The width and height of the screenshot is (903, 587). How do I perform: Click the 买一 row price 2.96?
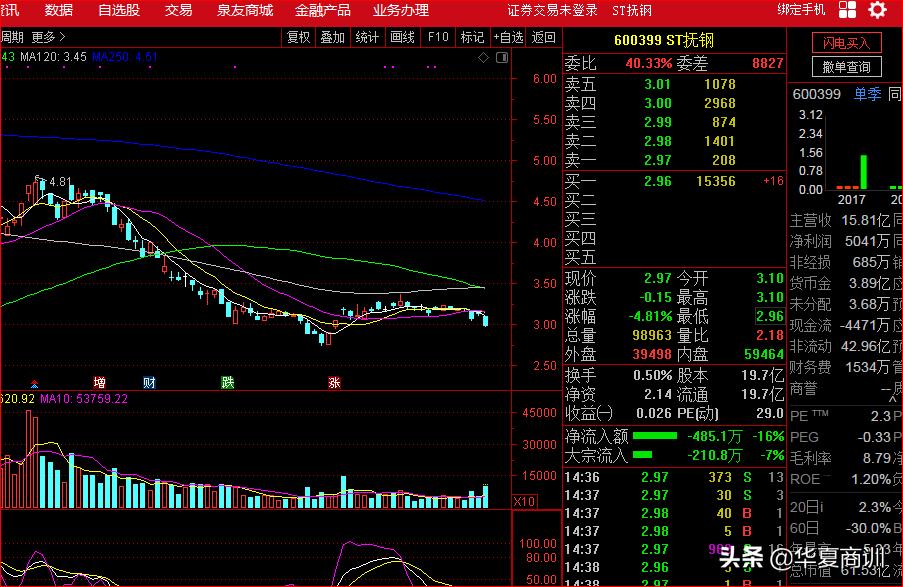point(657,181)
